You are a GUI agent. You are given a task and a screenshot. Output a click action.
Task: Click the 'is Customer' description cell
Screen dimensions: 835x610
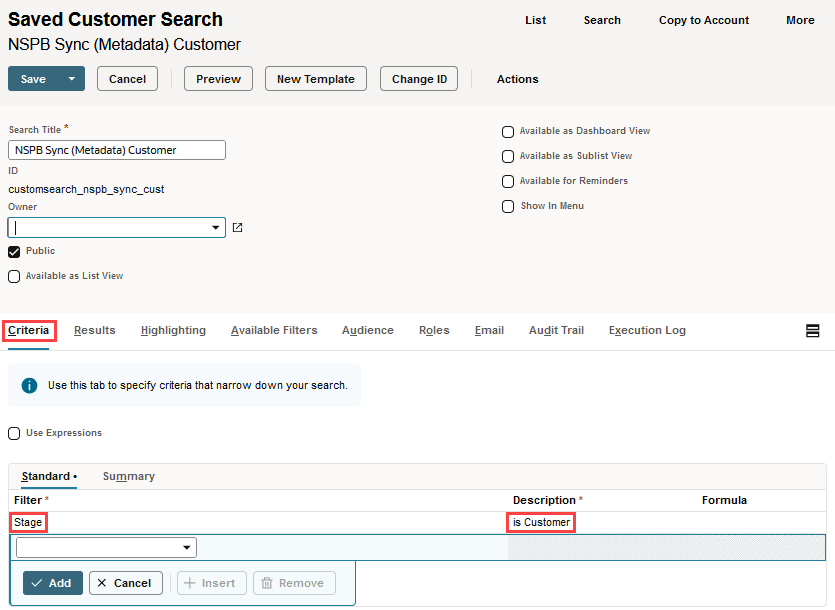click(541, 522)
